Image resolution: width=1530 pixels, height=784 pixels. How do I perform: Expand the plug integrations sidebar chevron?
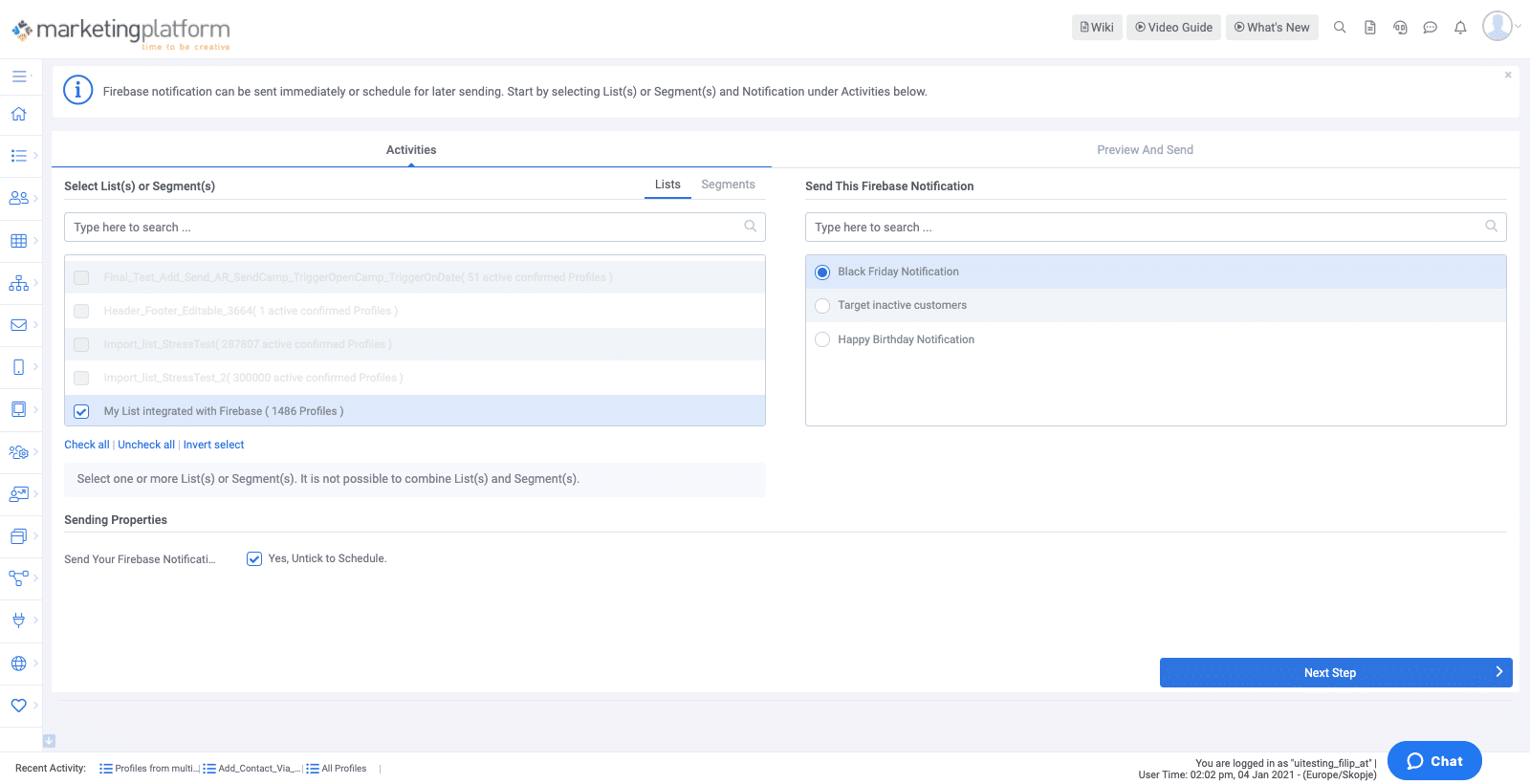coord(35,621)
